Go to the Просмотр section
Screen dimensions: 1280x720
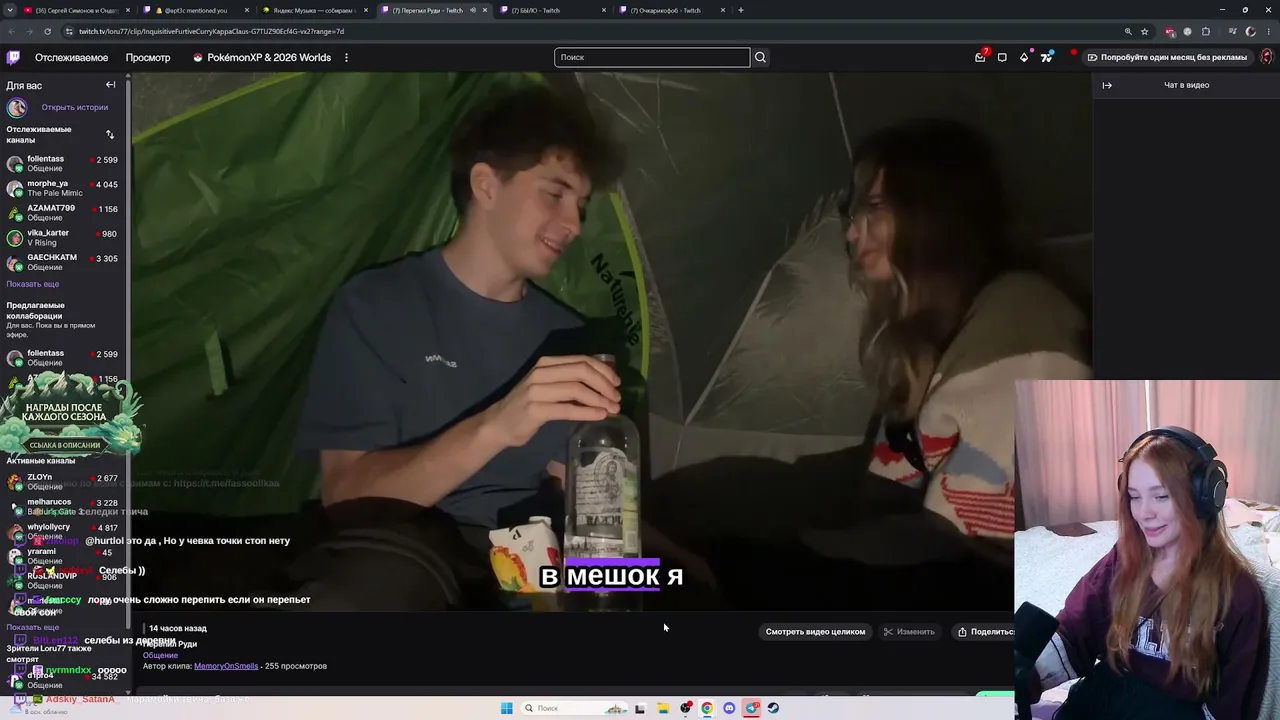pyautogui.click(x=148, y=57)
